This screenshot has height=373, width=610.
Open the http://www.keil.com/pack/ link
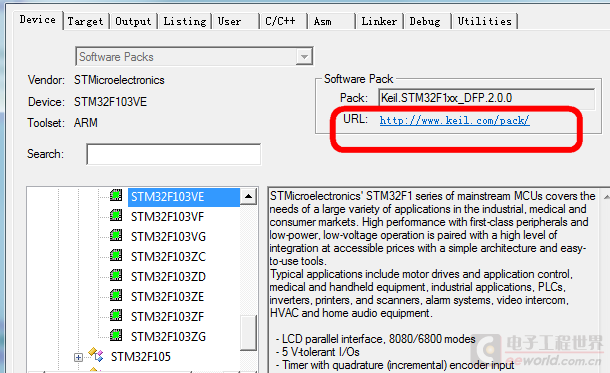pos(454,120)
